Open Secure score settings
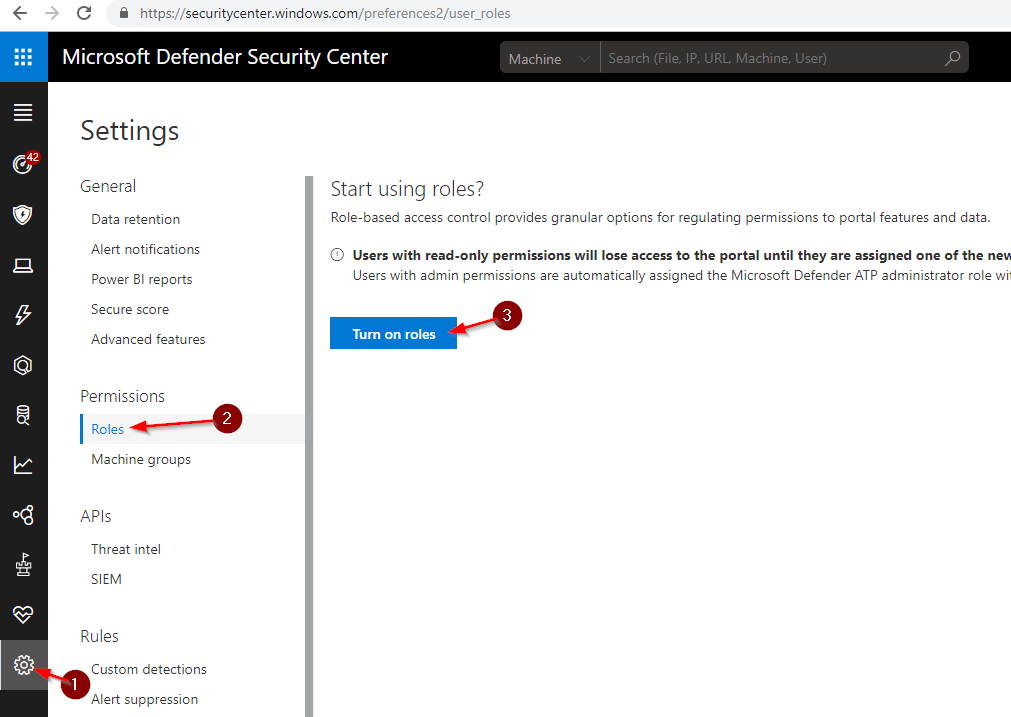1011x717 pixels. pyautogui.click(x=130, y=309)
